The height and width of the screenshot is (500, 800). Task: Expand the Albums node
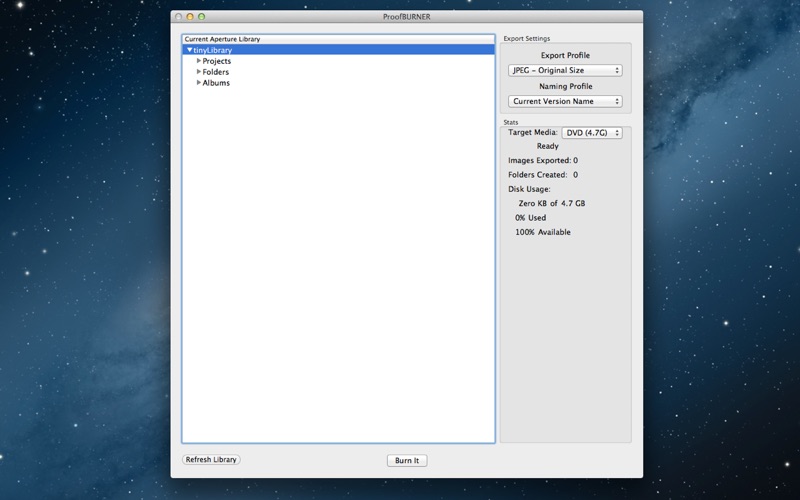point(198,82)
